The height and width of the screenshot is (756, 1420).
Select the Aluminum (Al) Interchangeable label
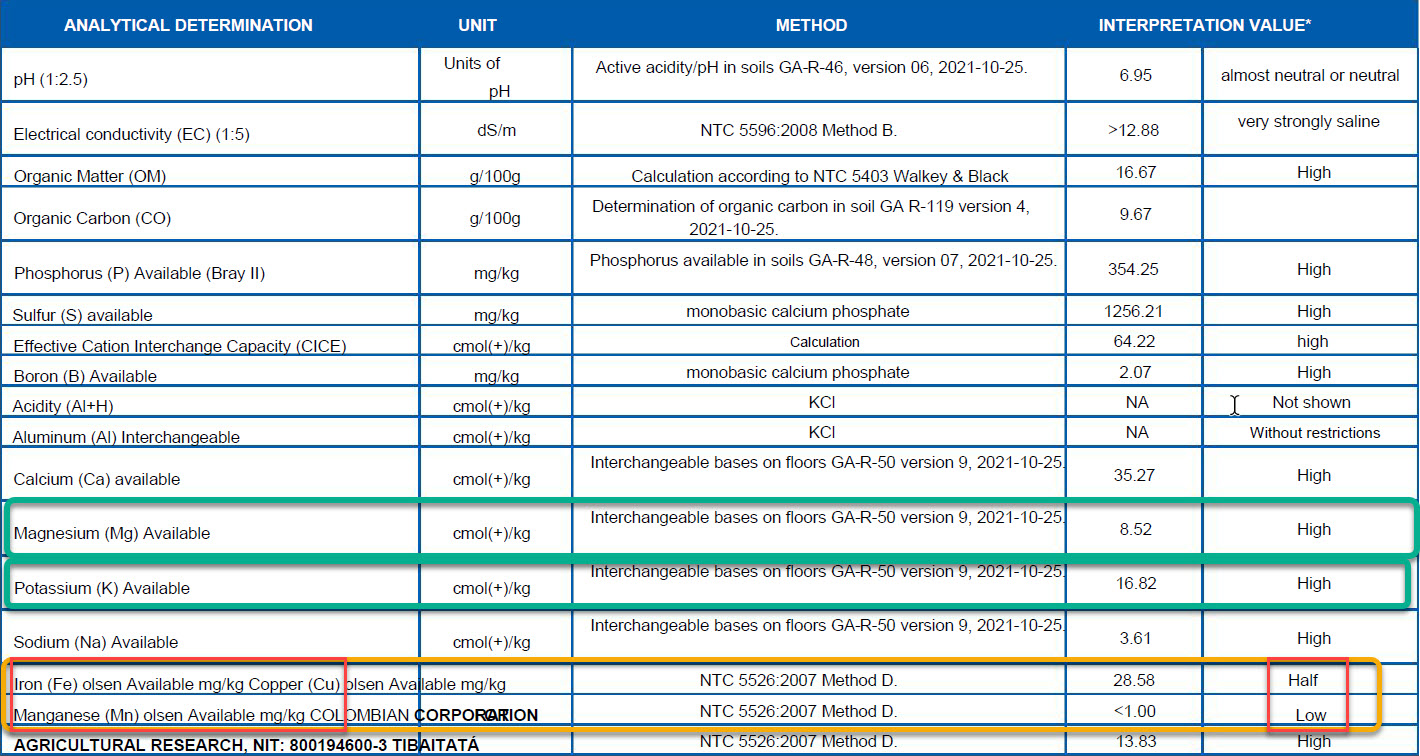click(126, 437)
